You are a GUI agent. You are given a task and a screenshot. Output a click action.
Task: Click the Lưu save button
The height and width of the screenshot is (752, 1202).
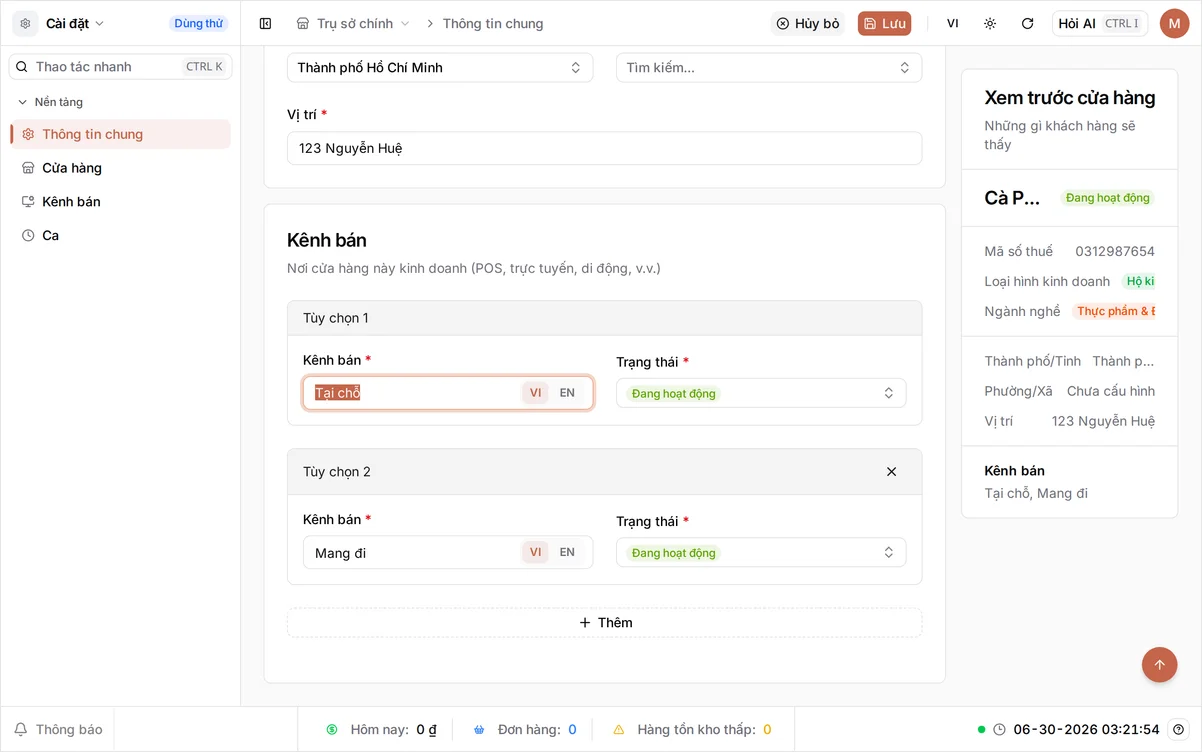884,23
